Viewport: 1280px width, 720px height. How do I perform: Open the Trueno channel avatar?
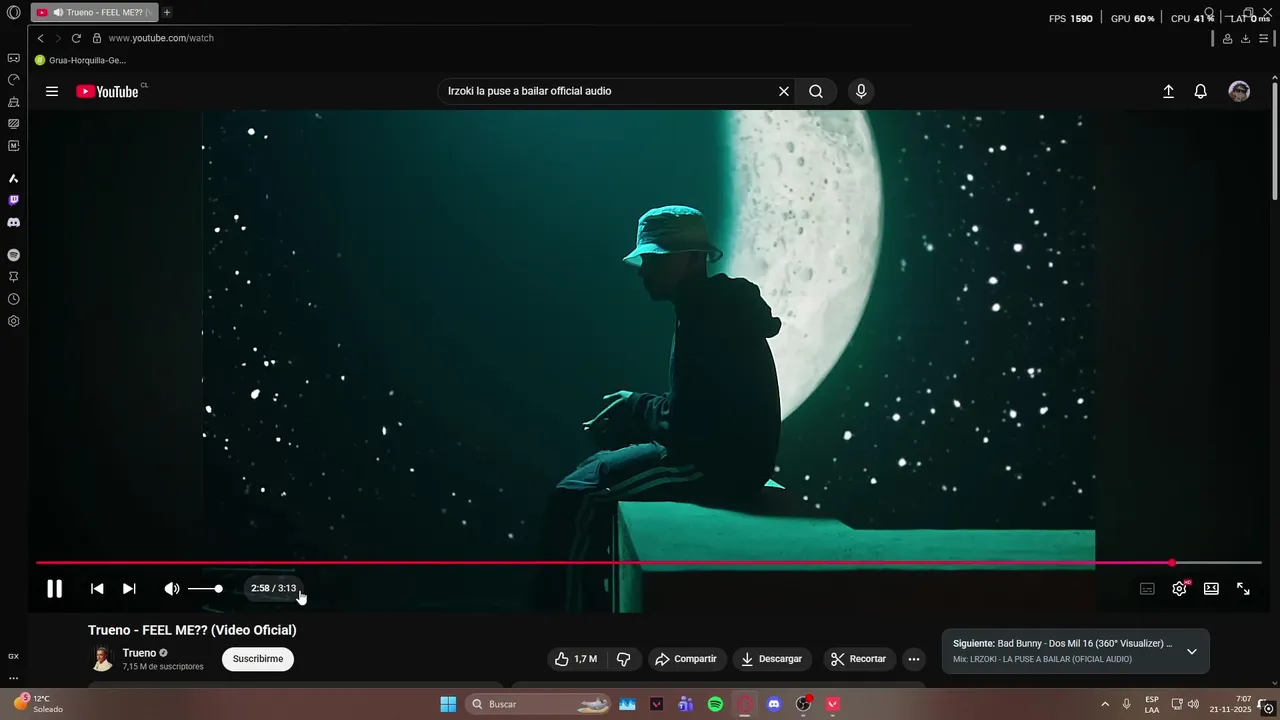click(x=102, y=658)
